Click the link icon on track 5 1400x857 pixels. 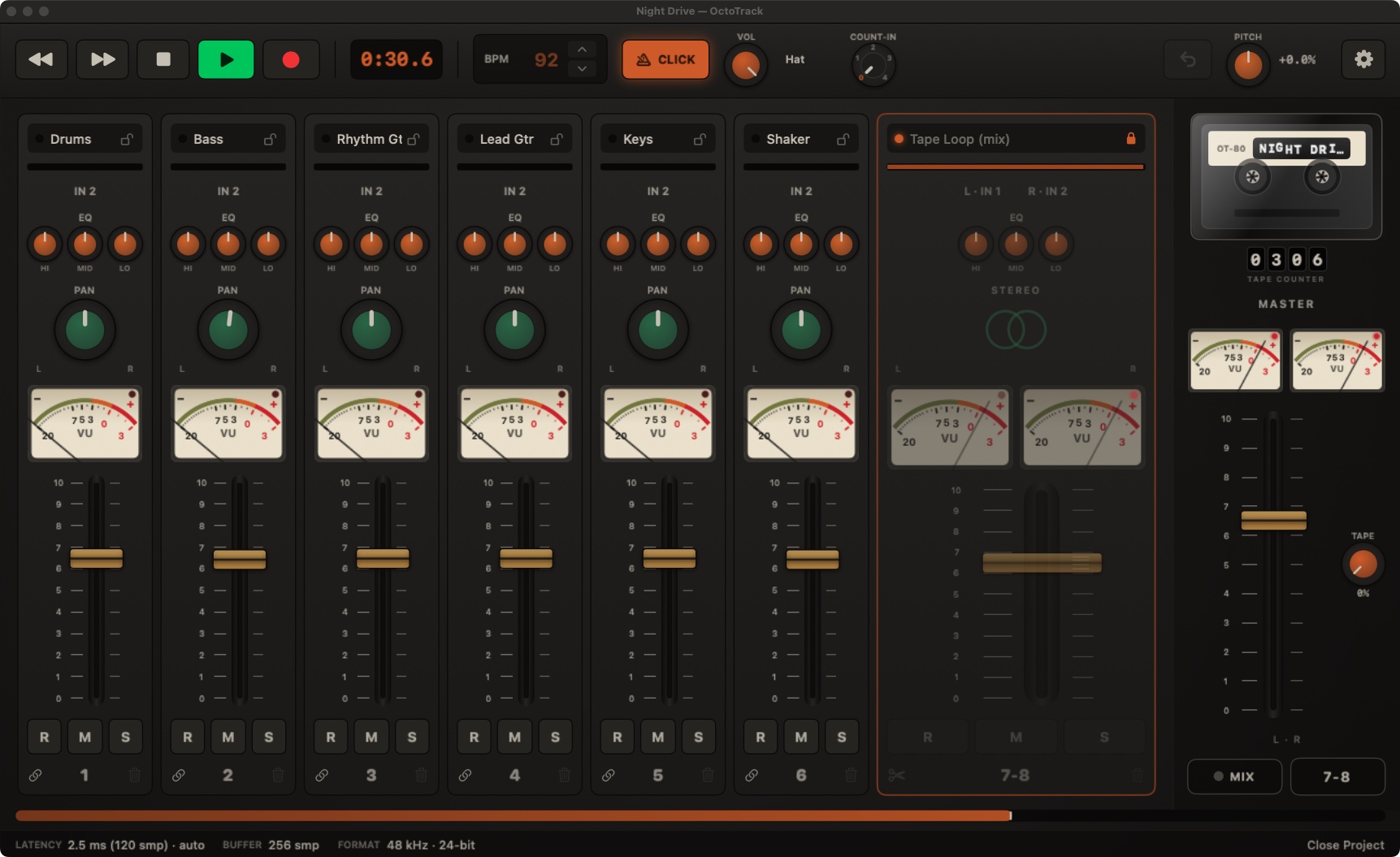(x=608, y=775)
